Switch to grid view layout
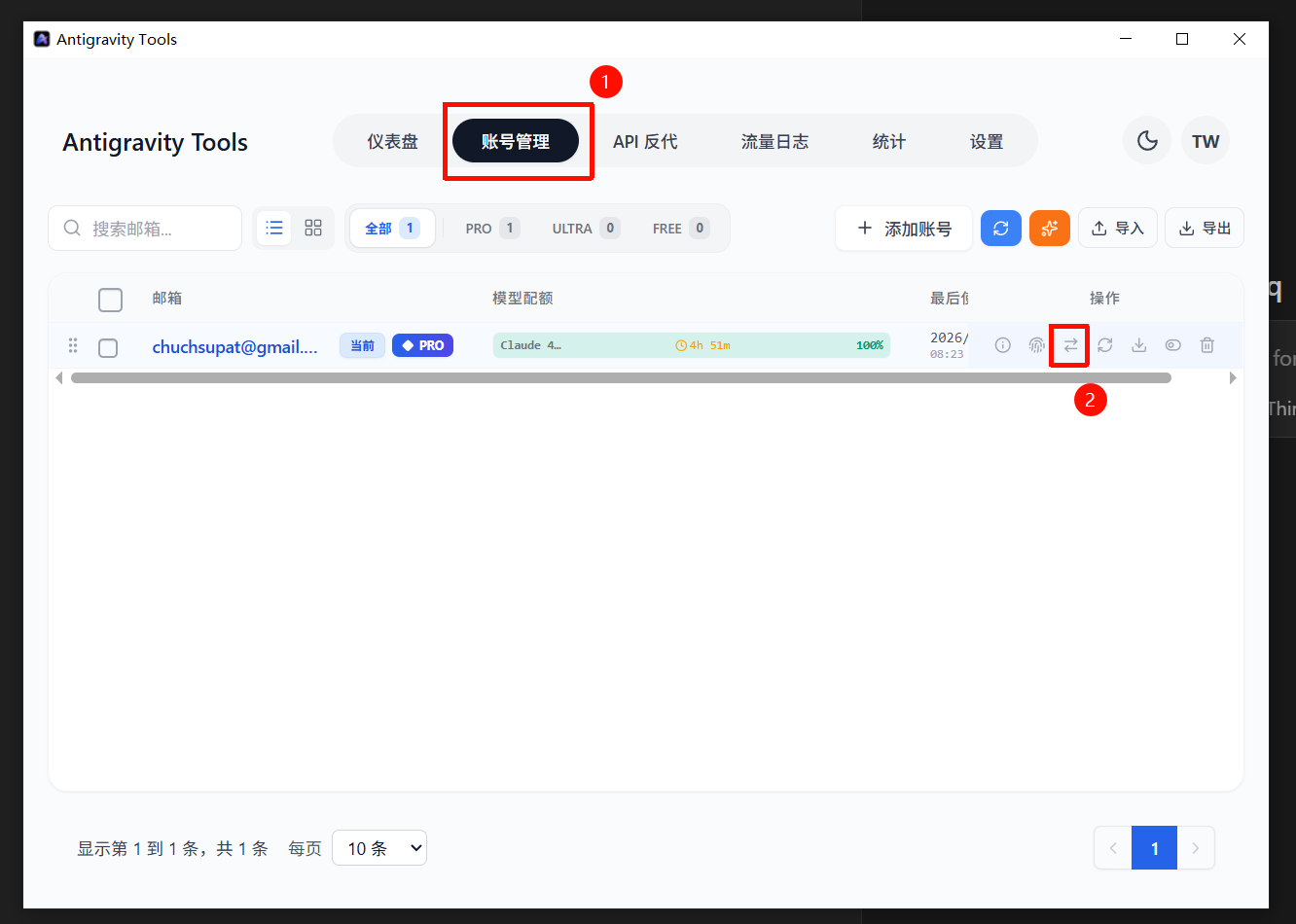1296x924 pixels. (x=313, y=228)
